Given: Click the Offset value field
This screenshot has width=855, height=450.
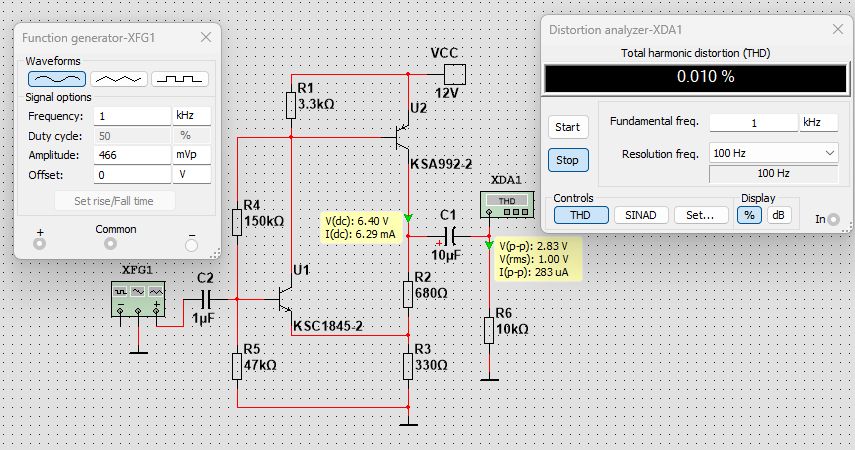Looking at the screenshot, I should click(x=132, y=175).
